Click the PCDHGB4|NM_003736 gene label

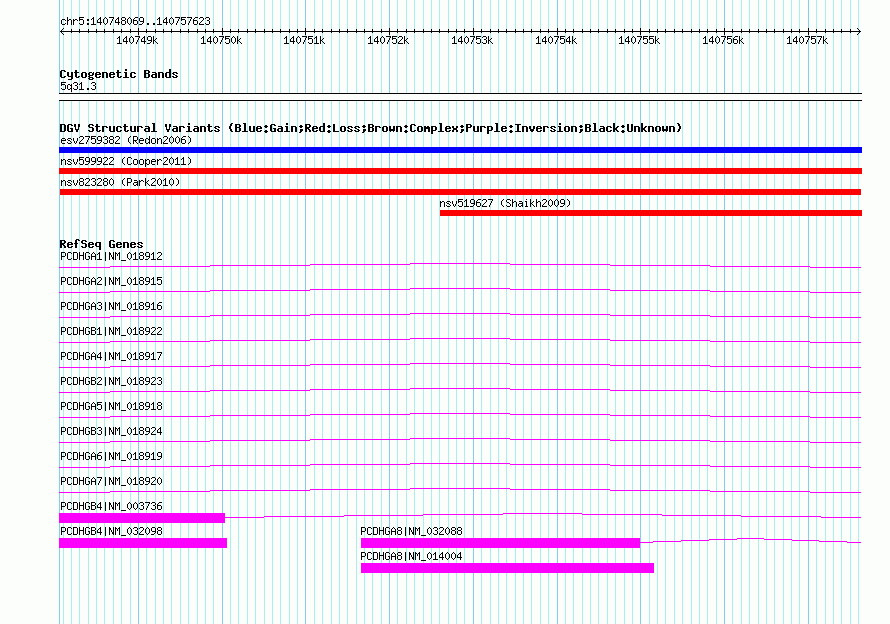(111, 506)
